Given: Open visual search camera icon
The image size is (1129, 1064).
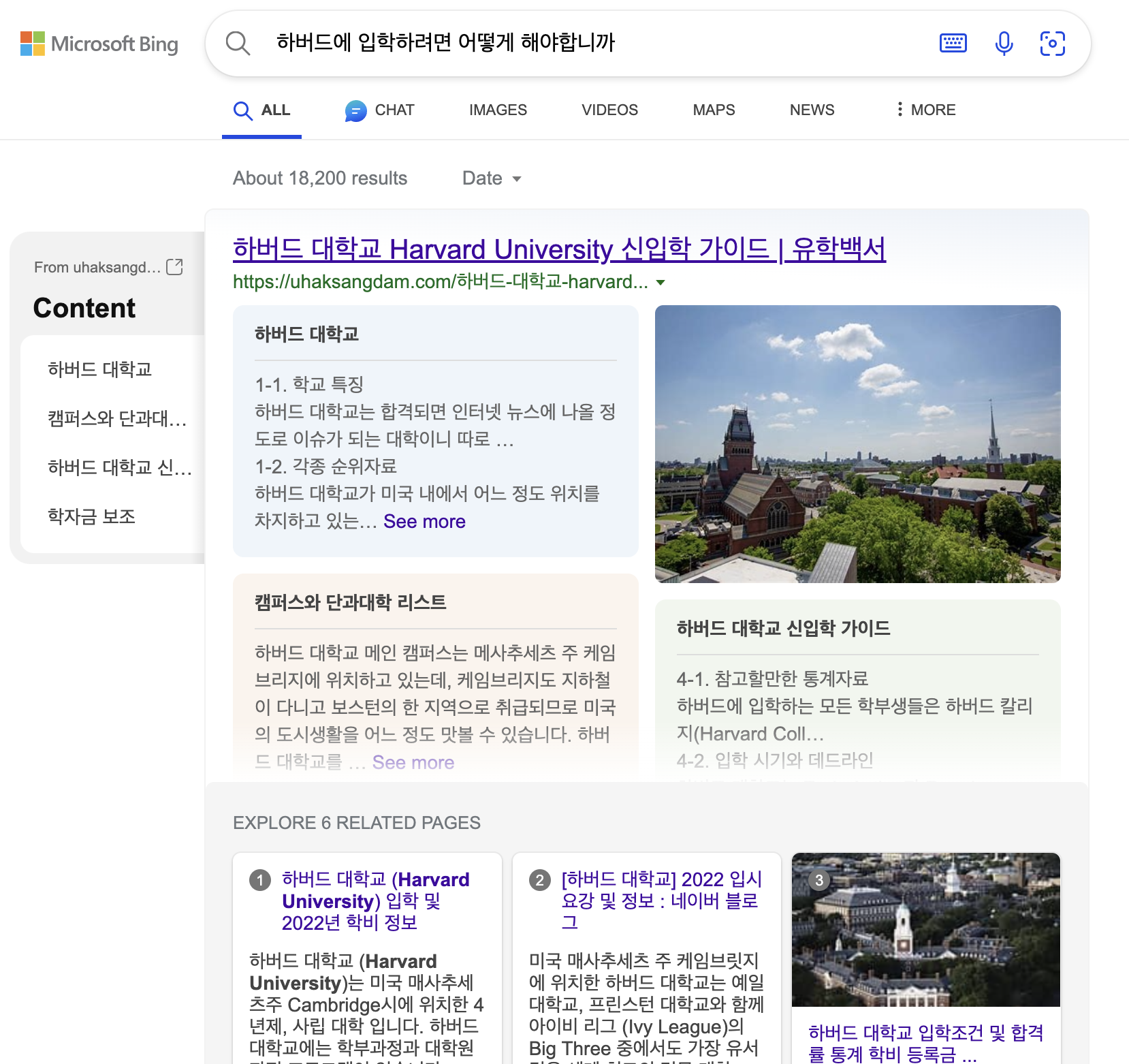Looking at the screenshot, I should click(x=1053, y=44).
